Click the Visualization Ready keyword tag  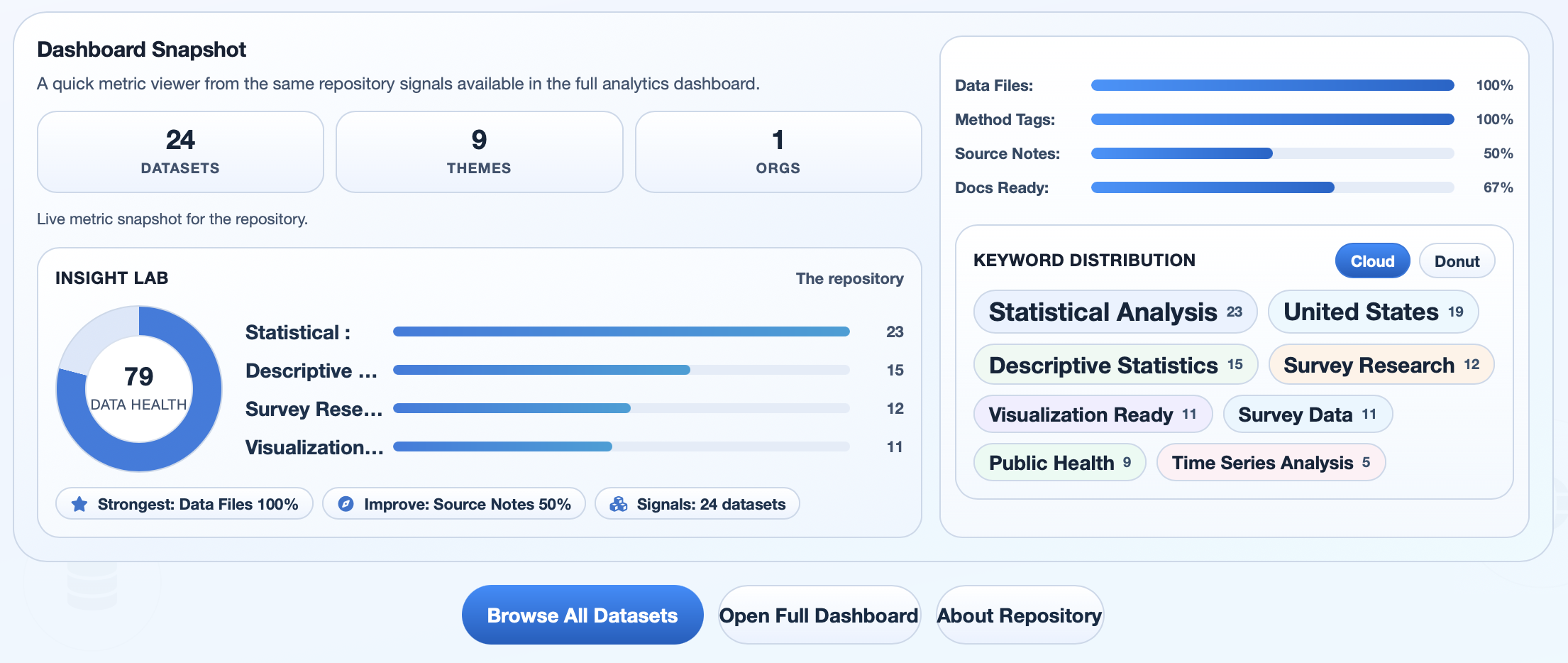[1093, 415]
